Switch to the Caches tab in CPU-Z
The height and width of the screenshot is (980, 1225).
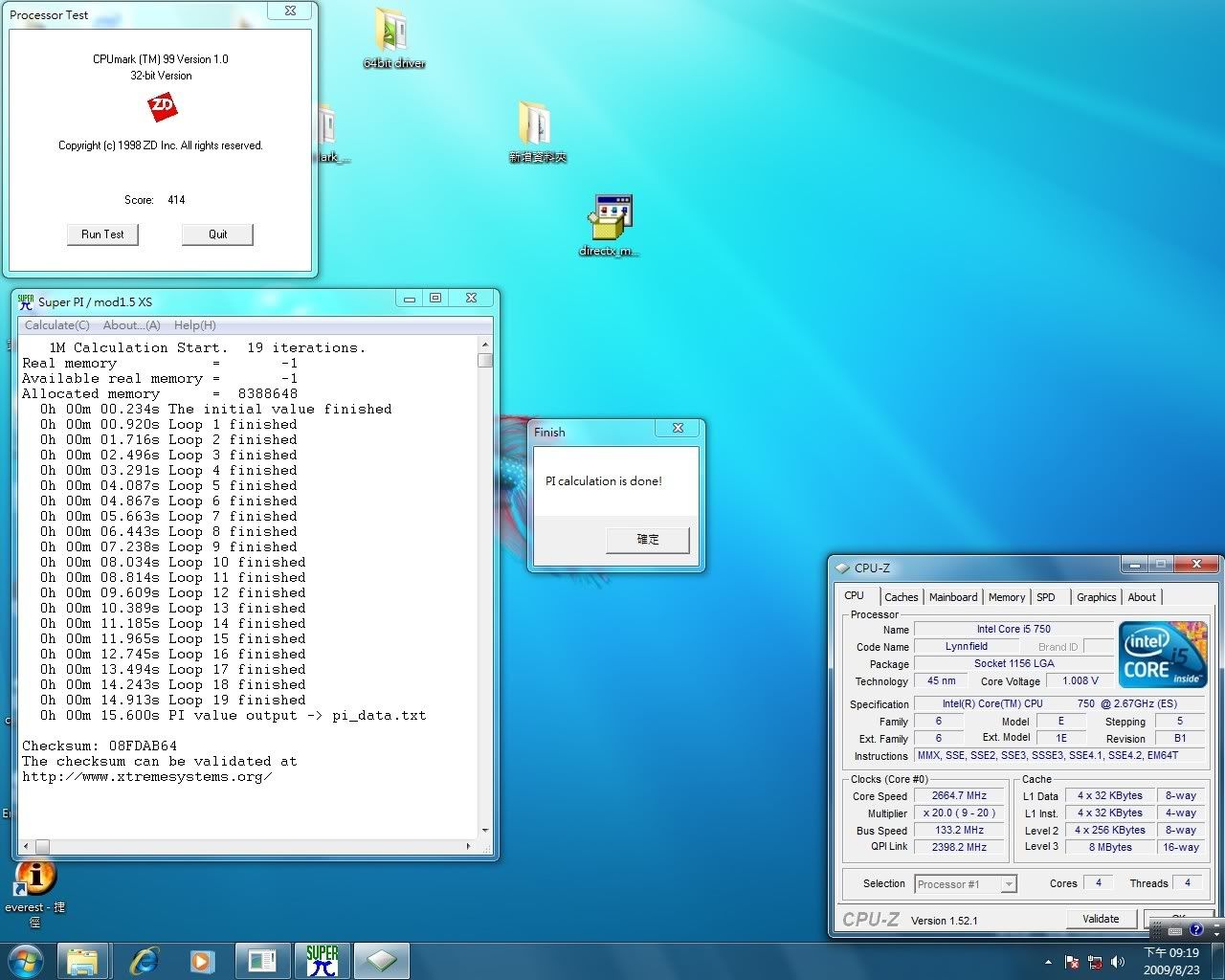(901, 597)
